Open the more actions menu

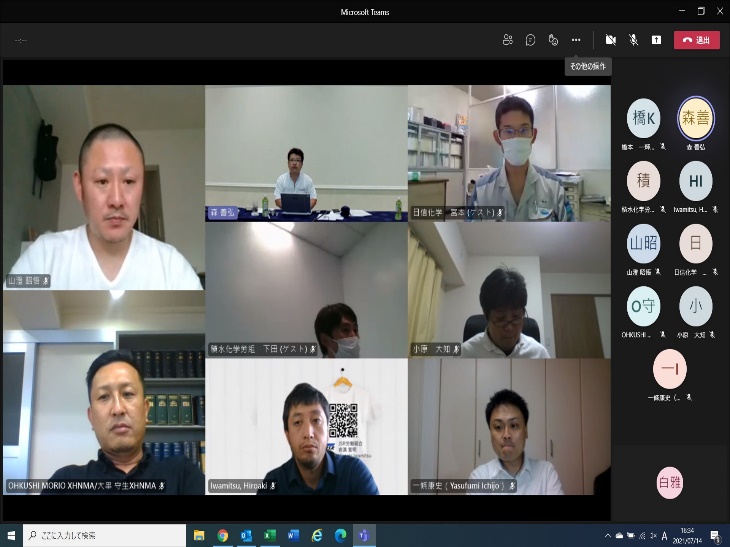(576, 40)
